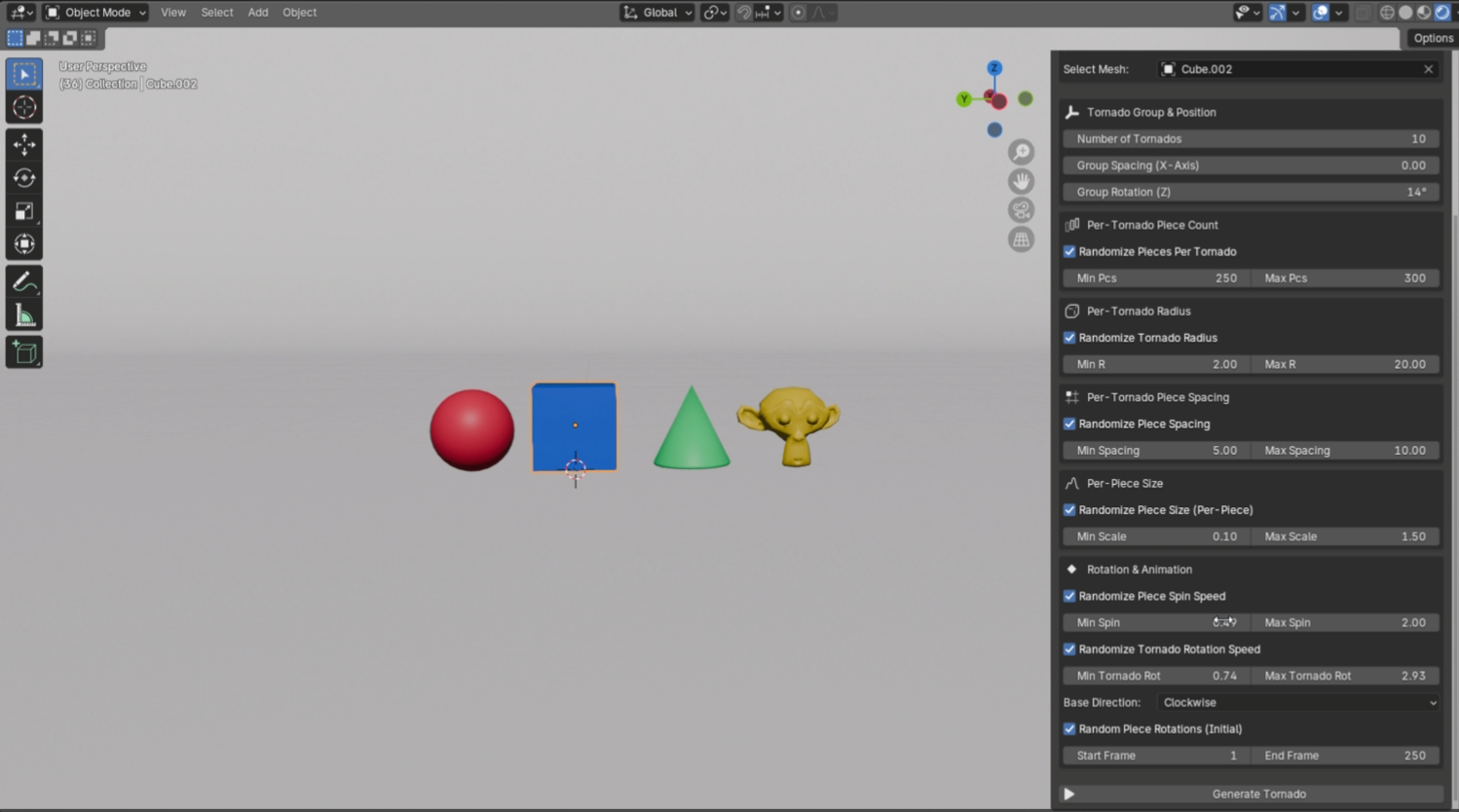Set selection mode to Invert
Image resolution: width=1459 pixels, height=812 pixels.
70,38
